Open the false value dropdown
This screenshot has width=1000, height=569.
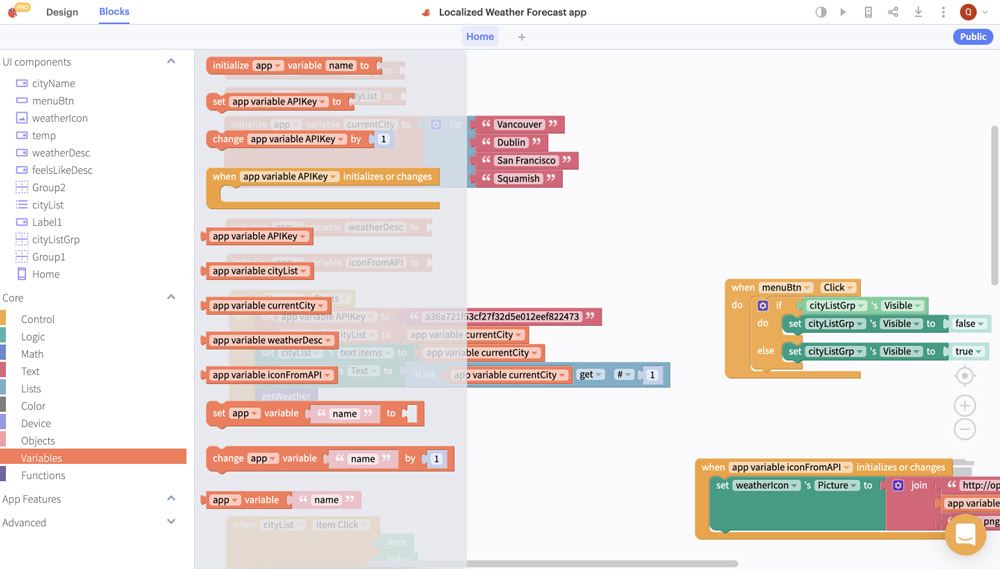(x=969, y=323)
